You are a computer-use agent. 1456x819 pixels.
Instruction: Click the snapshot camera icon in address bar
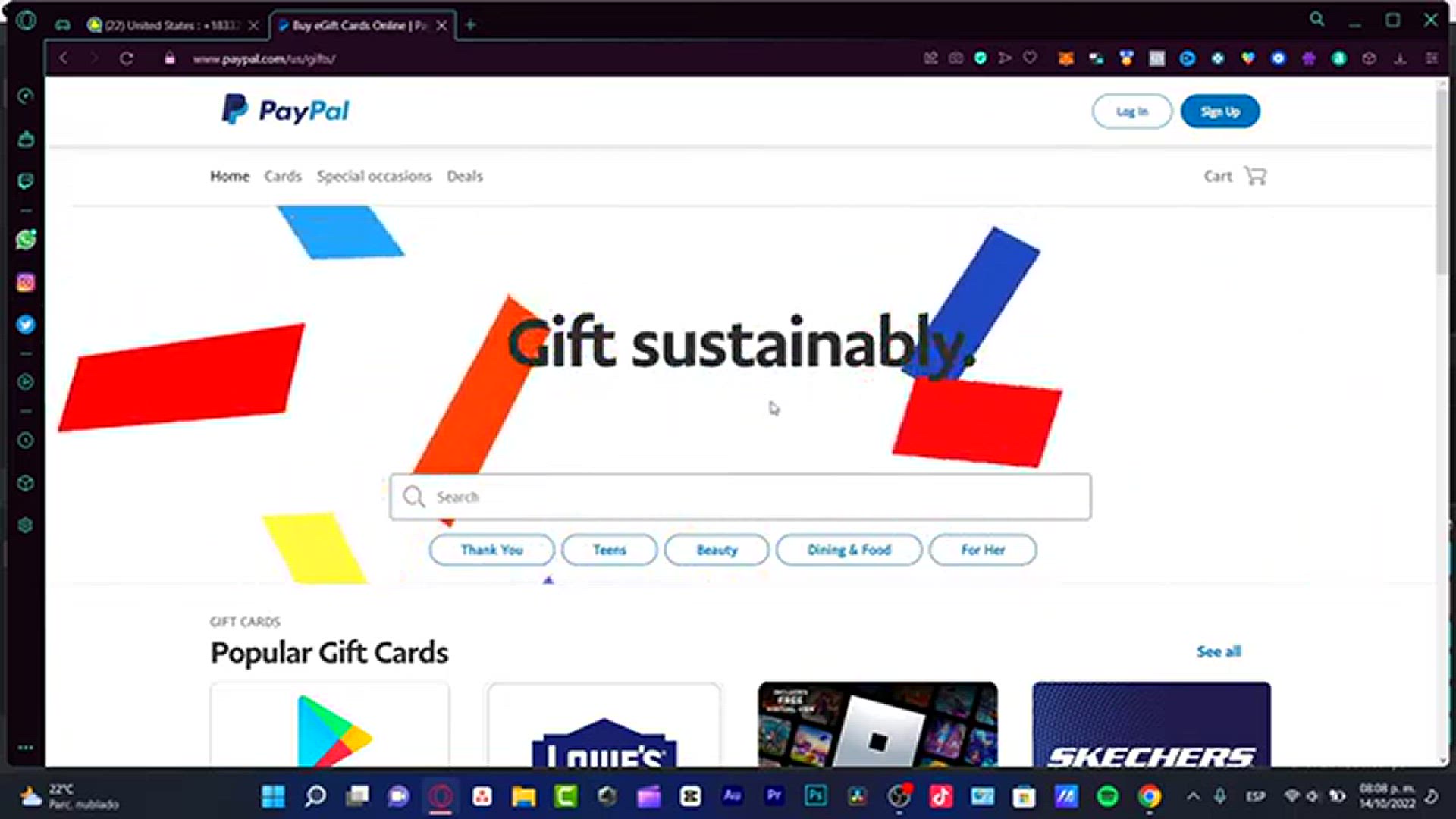956,58
